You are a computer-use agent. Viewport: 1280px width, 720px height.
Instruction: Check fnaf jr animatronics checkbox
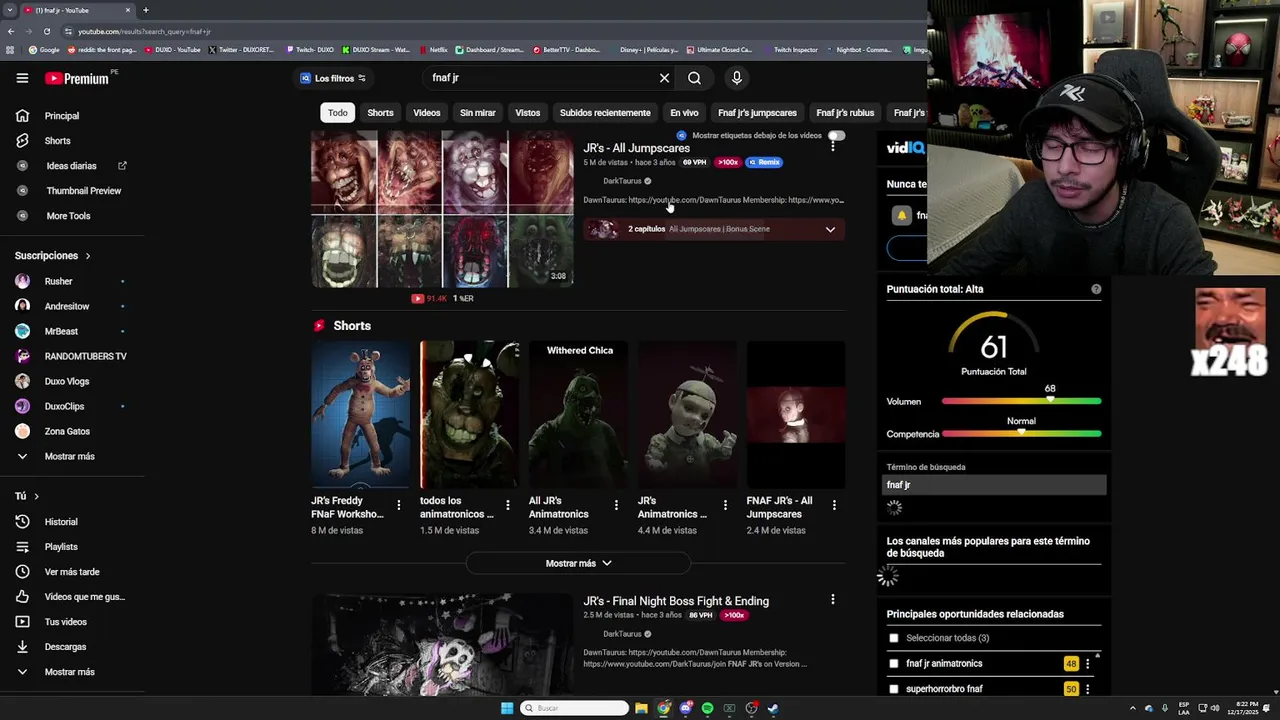pyautogui.click(x=894, y=663)
